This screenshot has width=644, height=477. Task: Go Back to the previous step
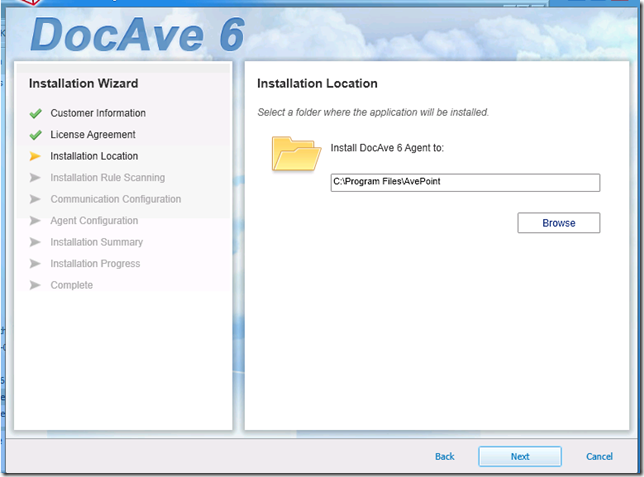[x=444, y=456]
